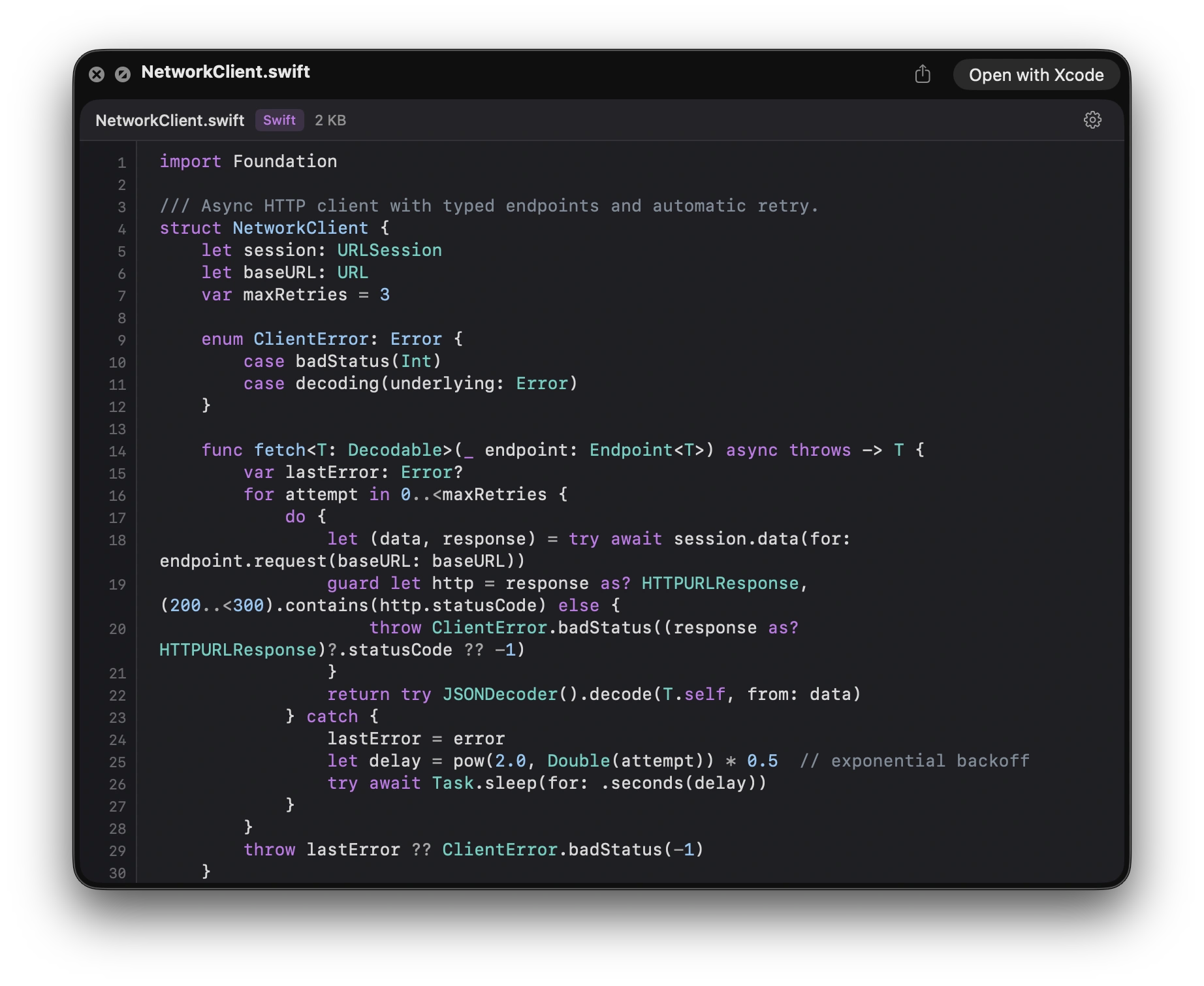Click 'let (data, response) = try await' line
The height and width of the screenshot is (986, 1204).
click(x=589, y=539)
